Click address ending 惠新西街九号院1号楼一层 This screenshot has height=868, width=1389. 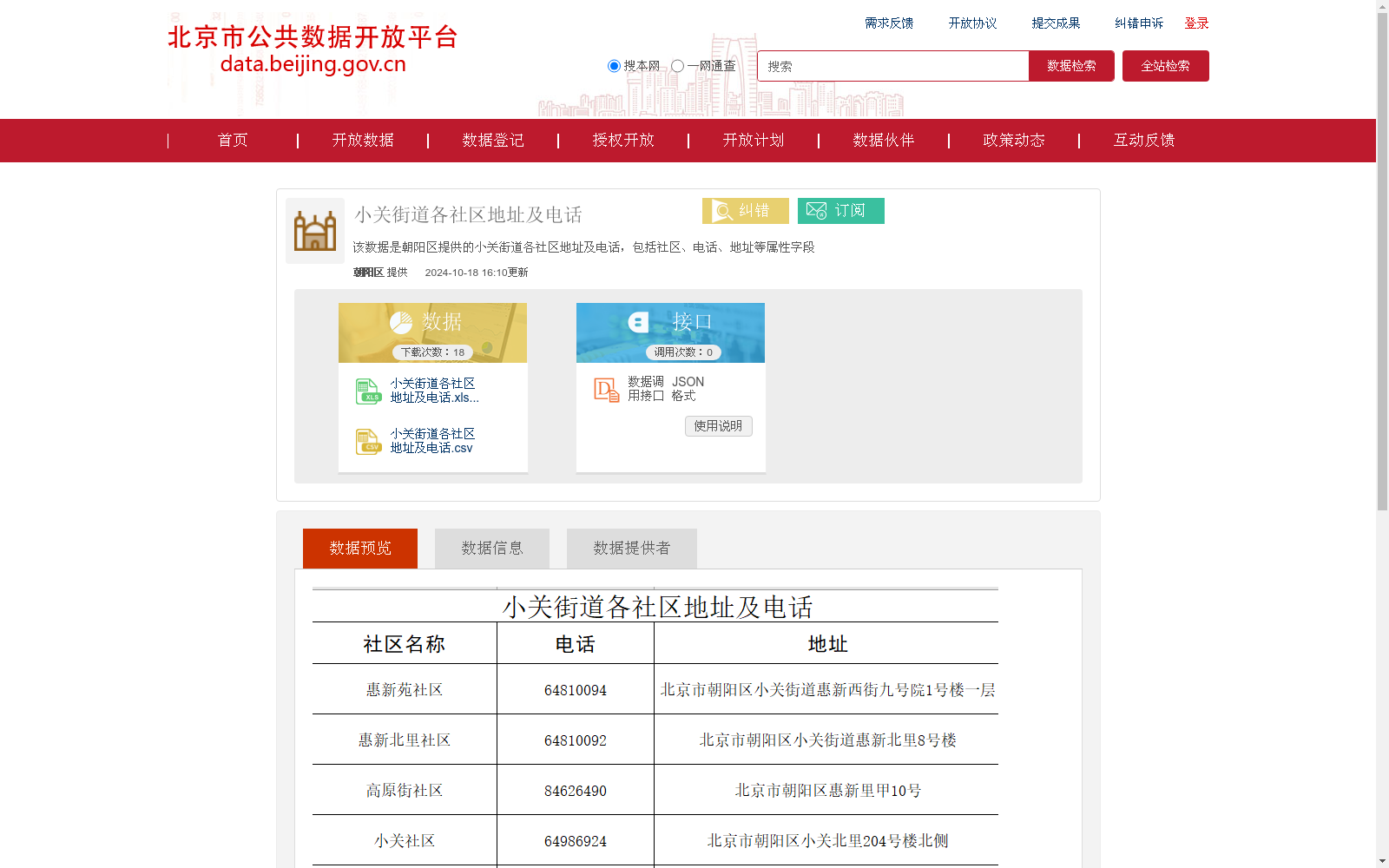(x=827, y=690)
